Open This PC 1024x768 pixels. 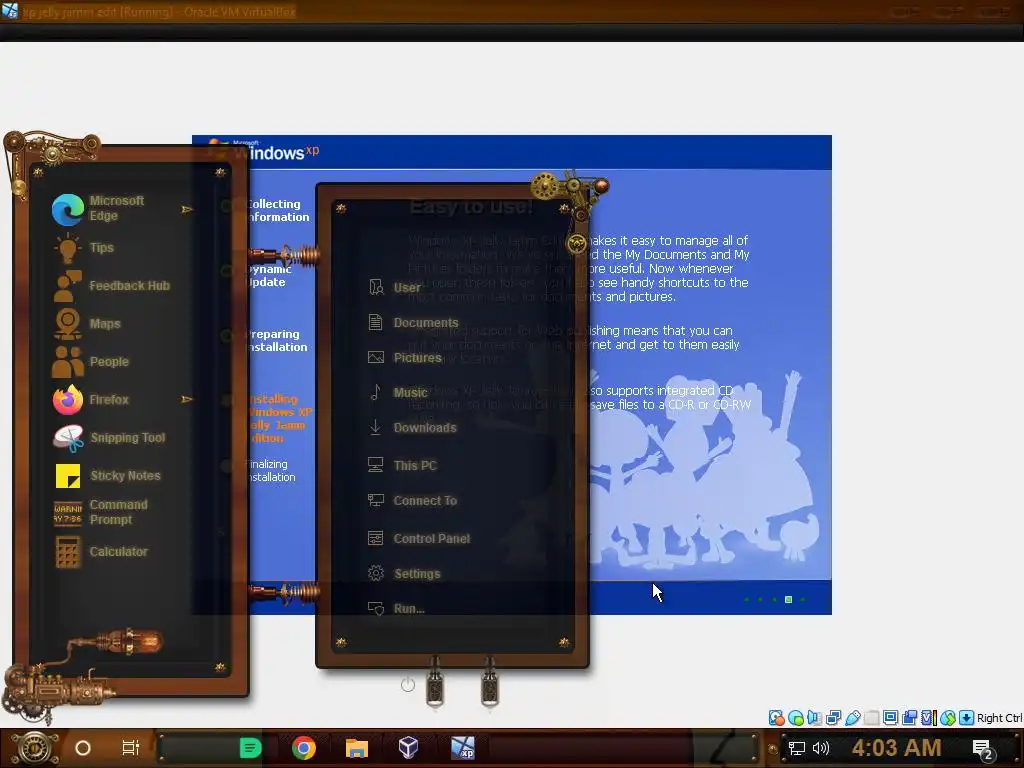point(402,466)
